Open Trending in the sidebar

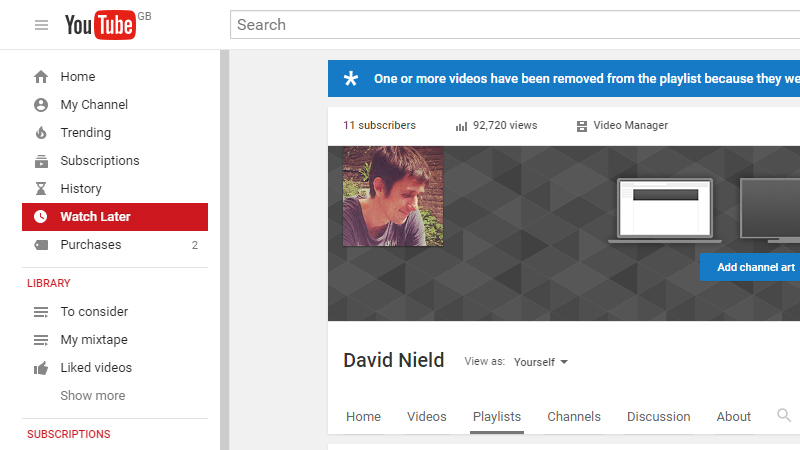115,133
